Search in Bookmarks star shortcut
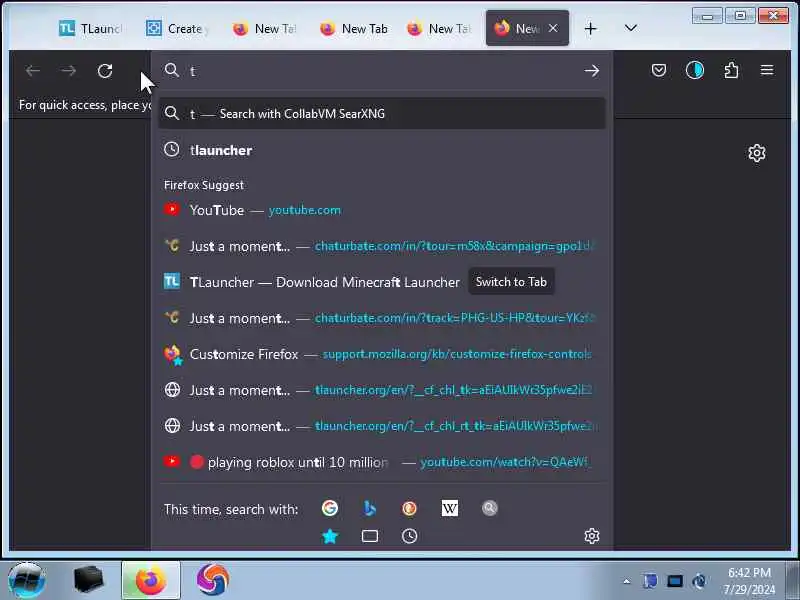Image resolution: width=800 pixels, height=600 pixels. tap(330, 536)
